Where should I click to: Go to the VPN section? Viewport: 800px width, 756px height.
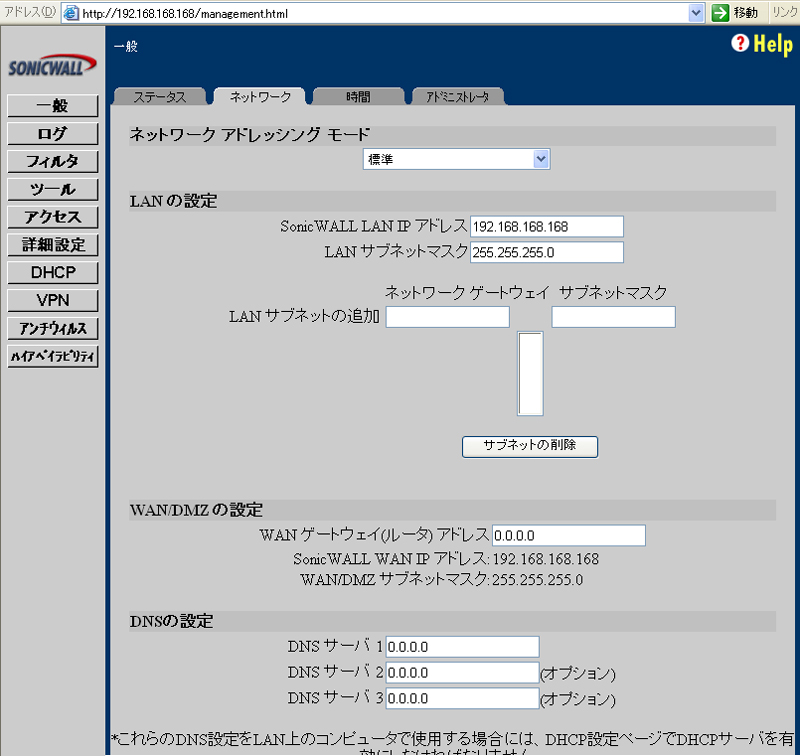coord(53,300)
